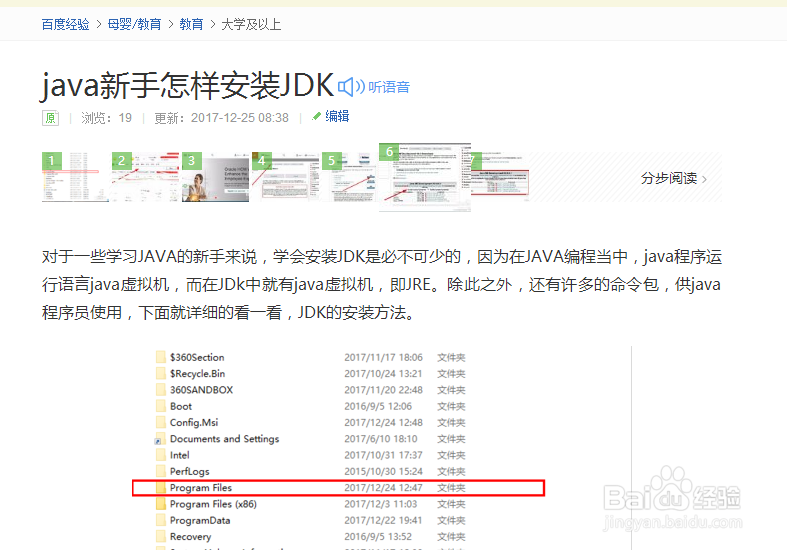Screen dimensions: 787x550
Task: Click the Intel folder name
Action: click(179, 455)
